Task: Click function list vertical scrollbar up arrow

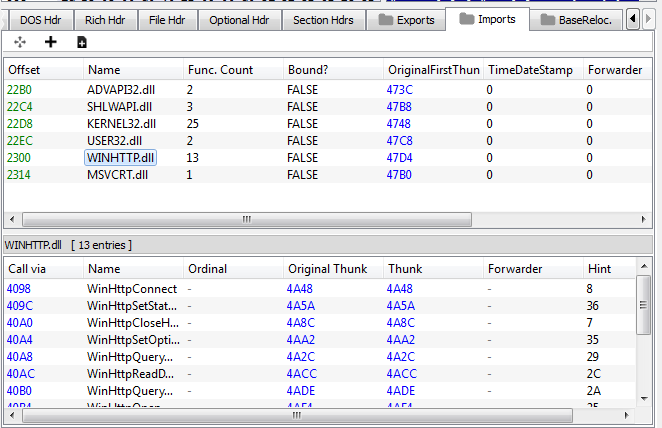Action: (644, 266)
